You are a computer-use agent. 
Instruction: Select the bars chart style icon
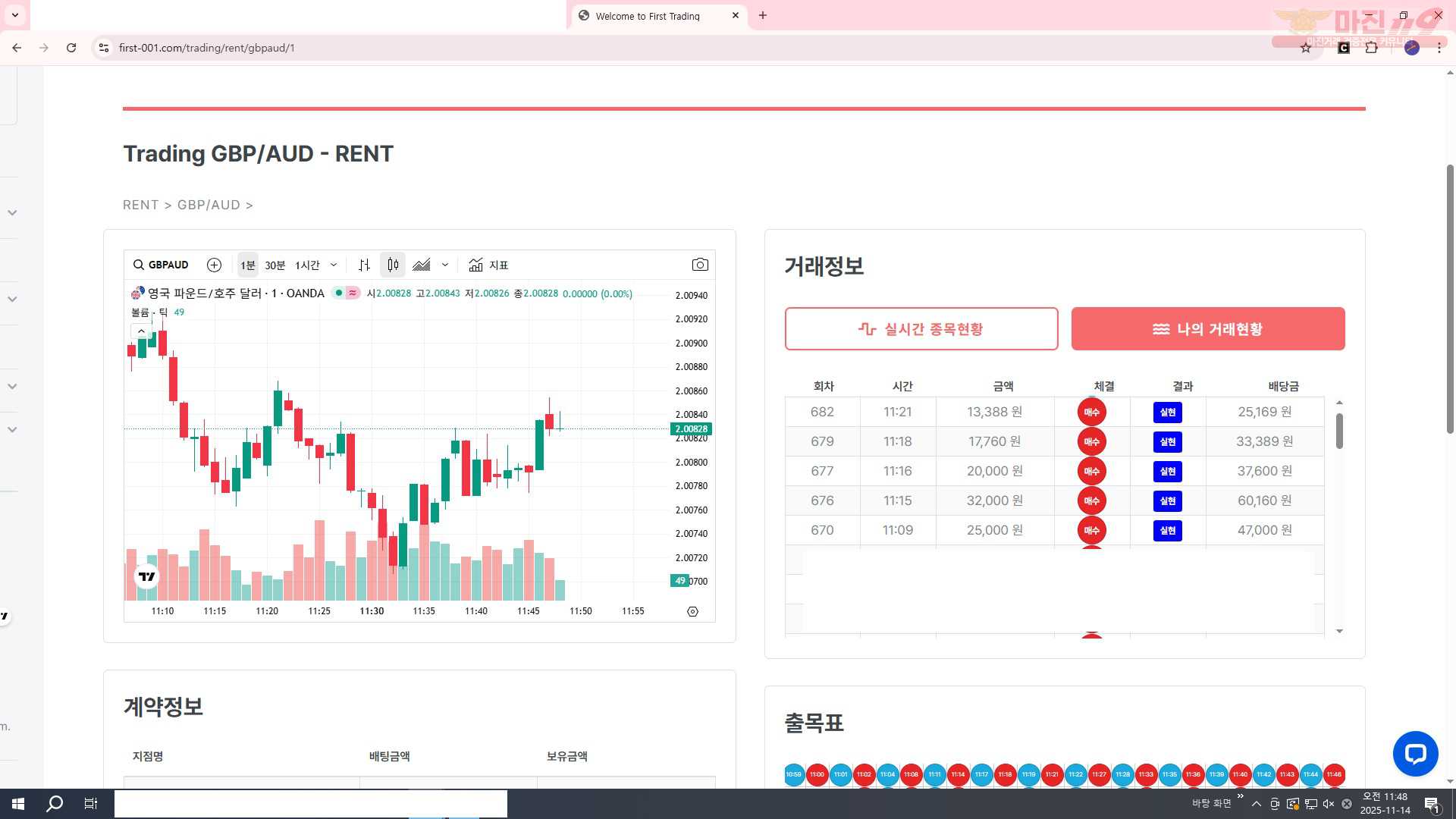tap(365, 265)
